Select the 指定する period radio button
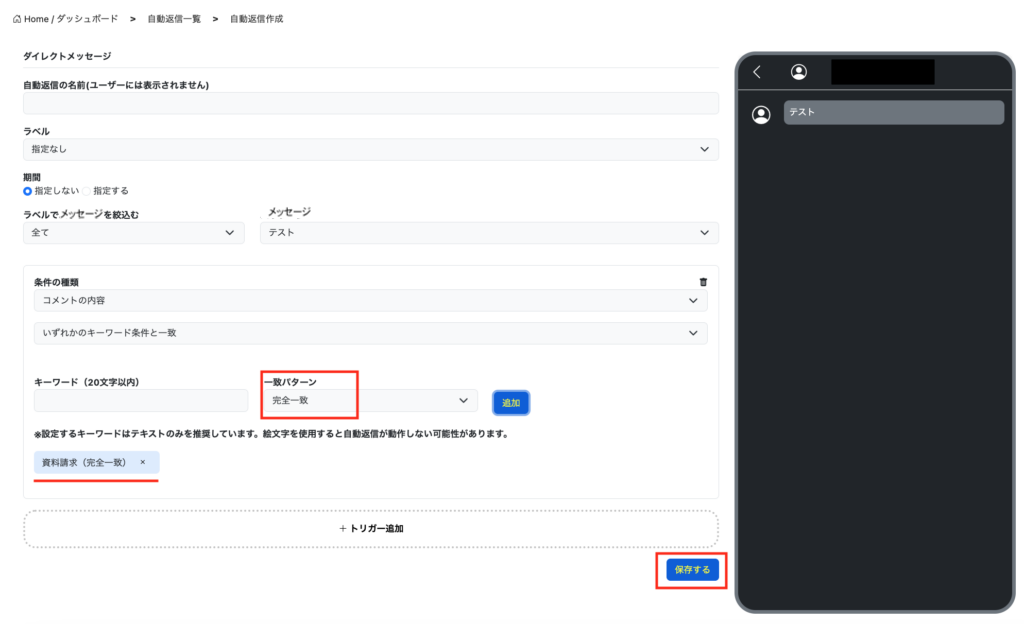The height and width of the screenshot is (624, 1024). tap(88, 190)
